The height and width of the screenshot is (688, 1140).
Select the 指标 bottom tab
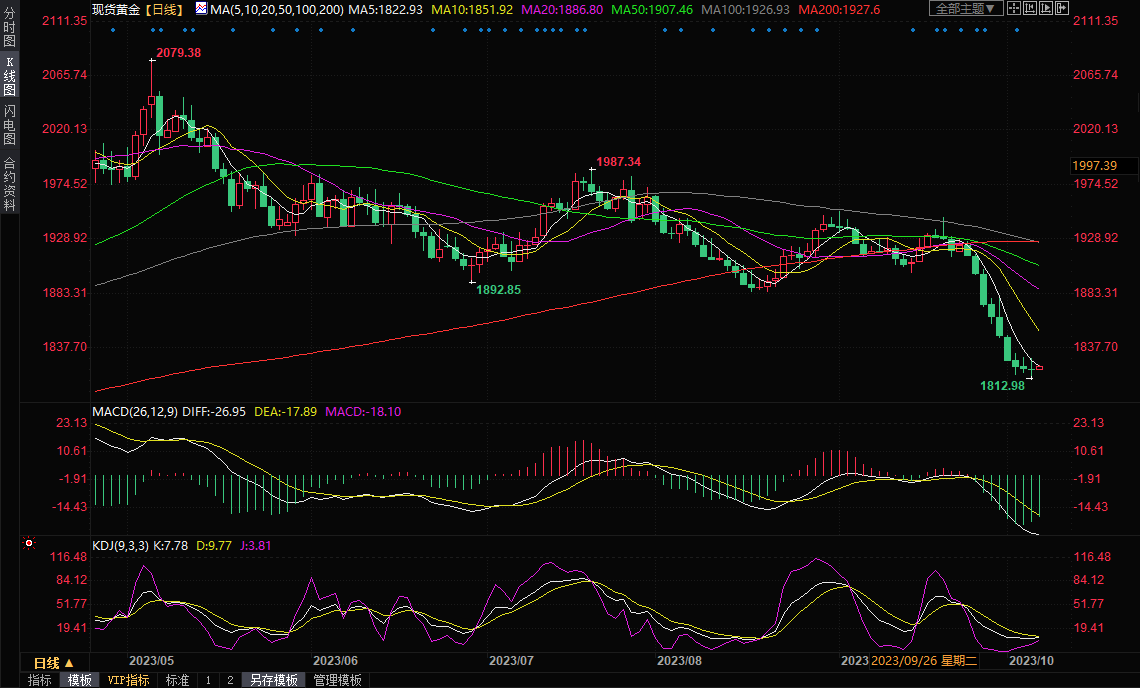click(40, 680)
